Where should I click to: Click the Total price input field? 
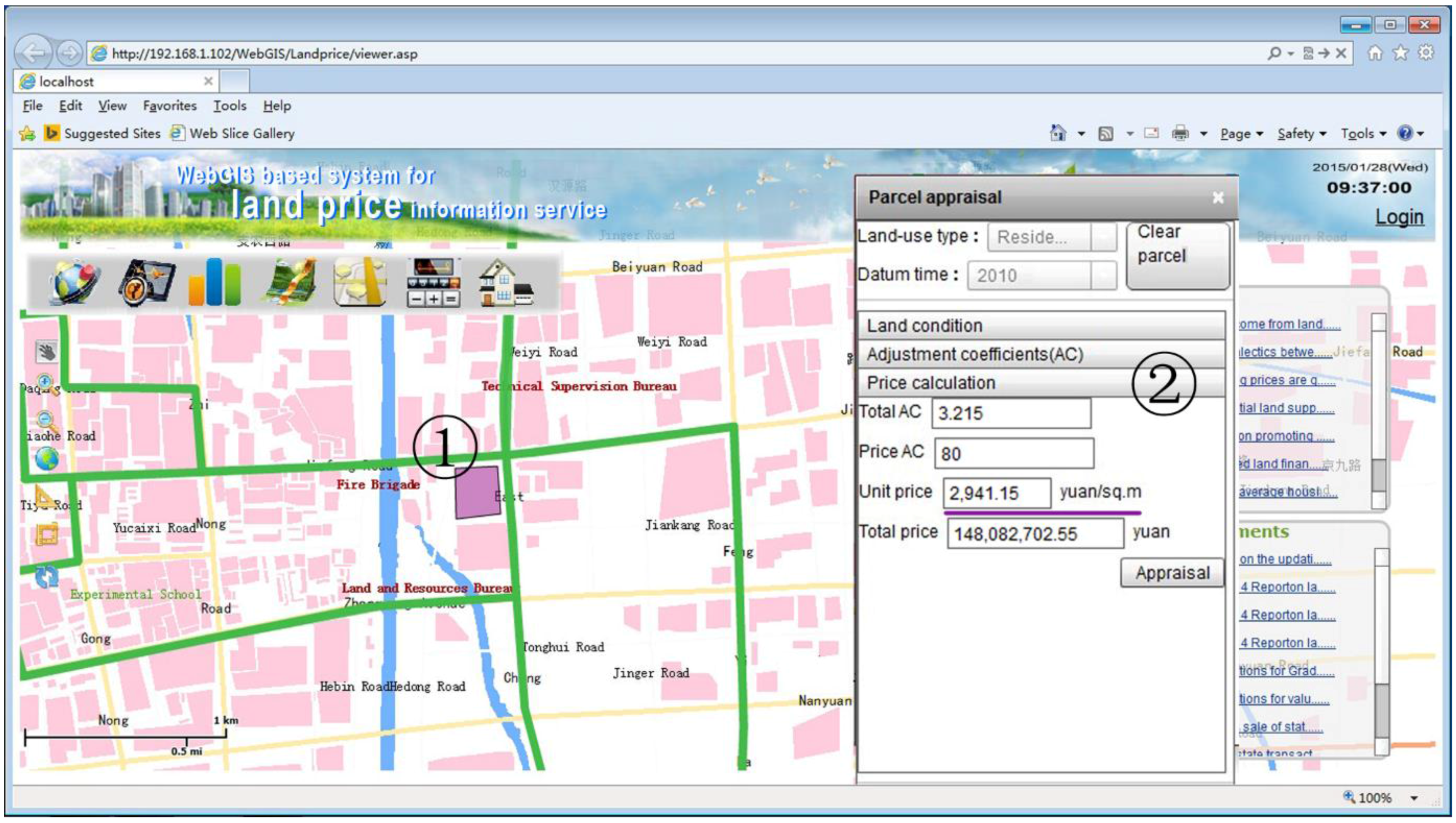pyautogui.click(x=1035, y=534)
